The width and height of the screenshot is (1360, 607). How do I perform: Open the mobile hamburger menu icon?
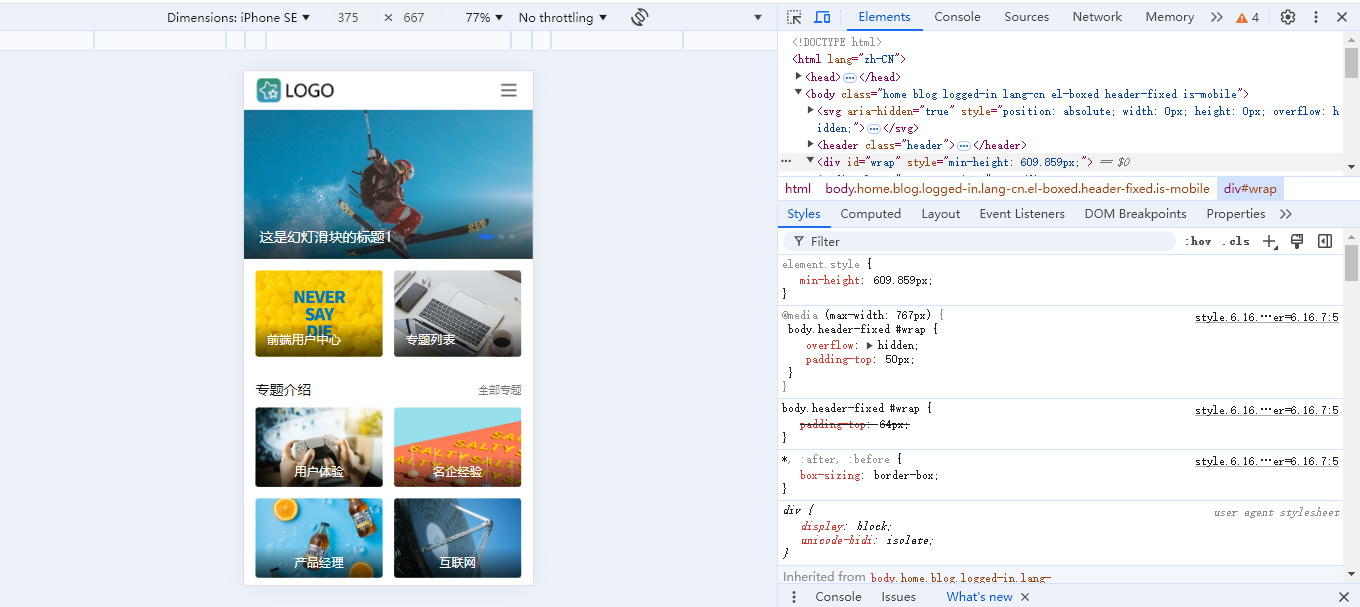509,90
